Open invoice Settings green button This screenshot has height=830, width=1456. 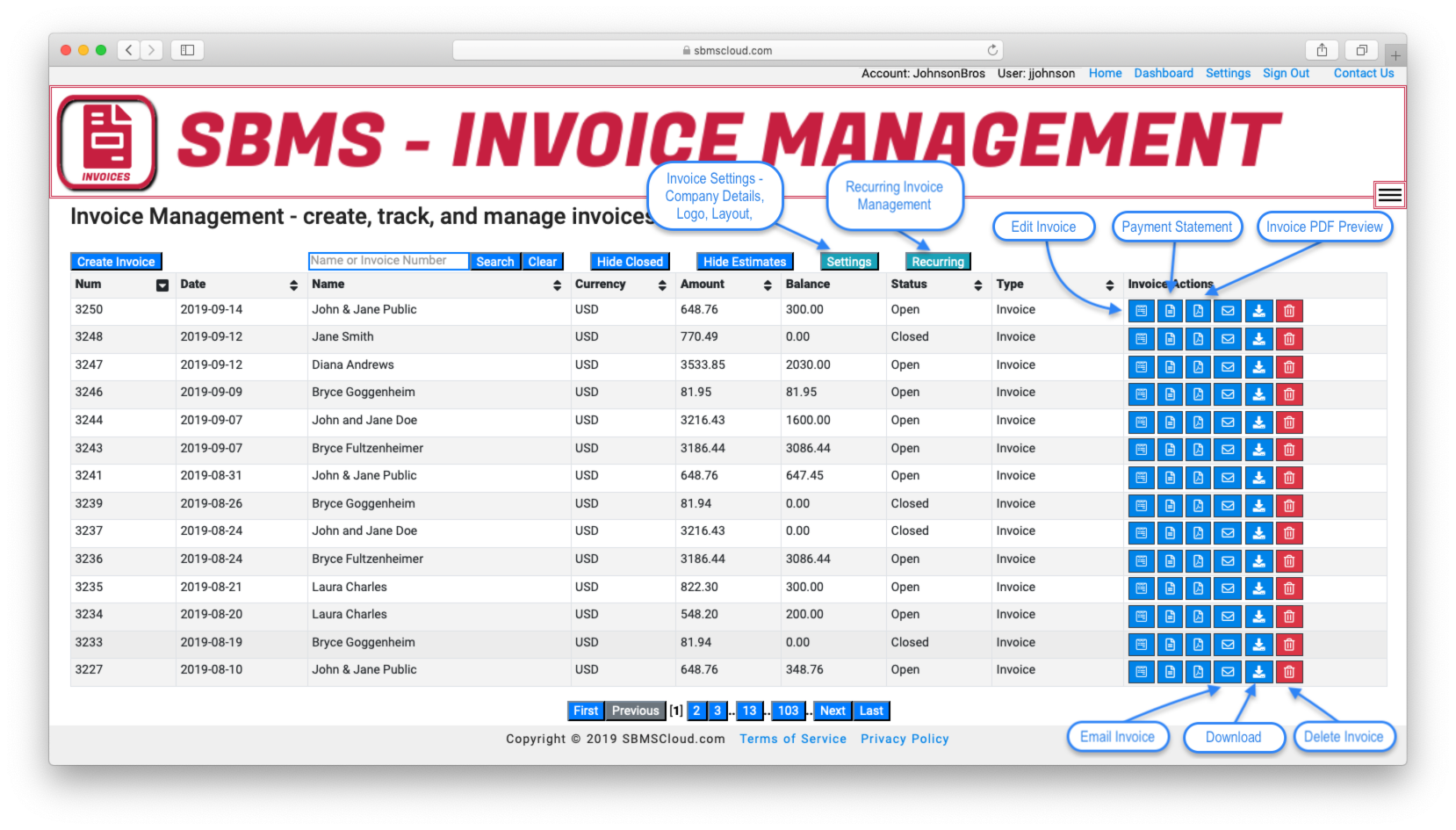coord(848,262)
